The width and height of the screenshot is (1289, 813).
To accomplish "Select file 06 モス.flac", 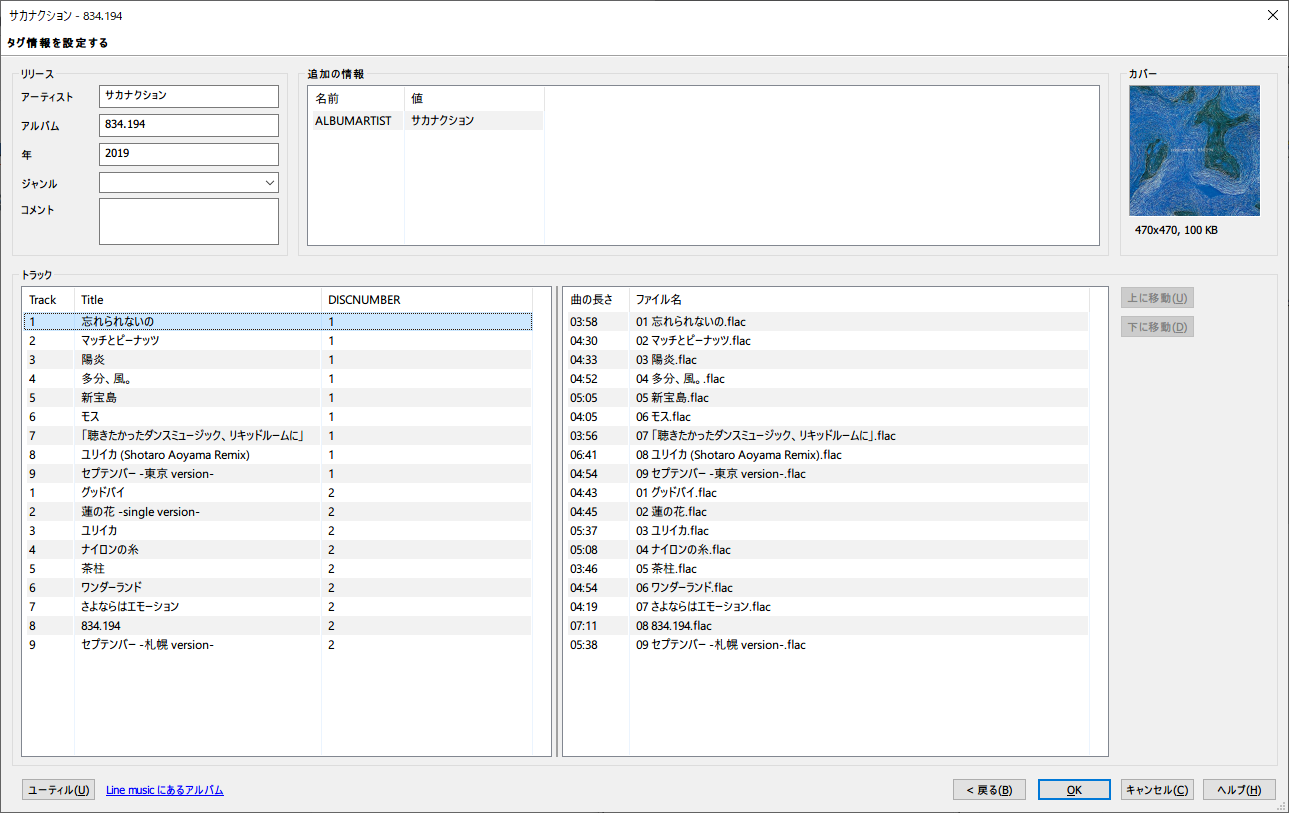I will pyautogui.click(x=663, y=417).
